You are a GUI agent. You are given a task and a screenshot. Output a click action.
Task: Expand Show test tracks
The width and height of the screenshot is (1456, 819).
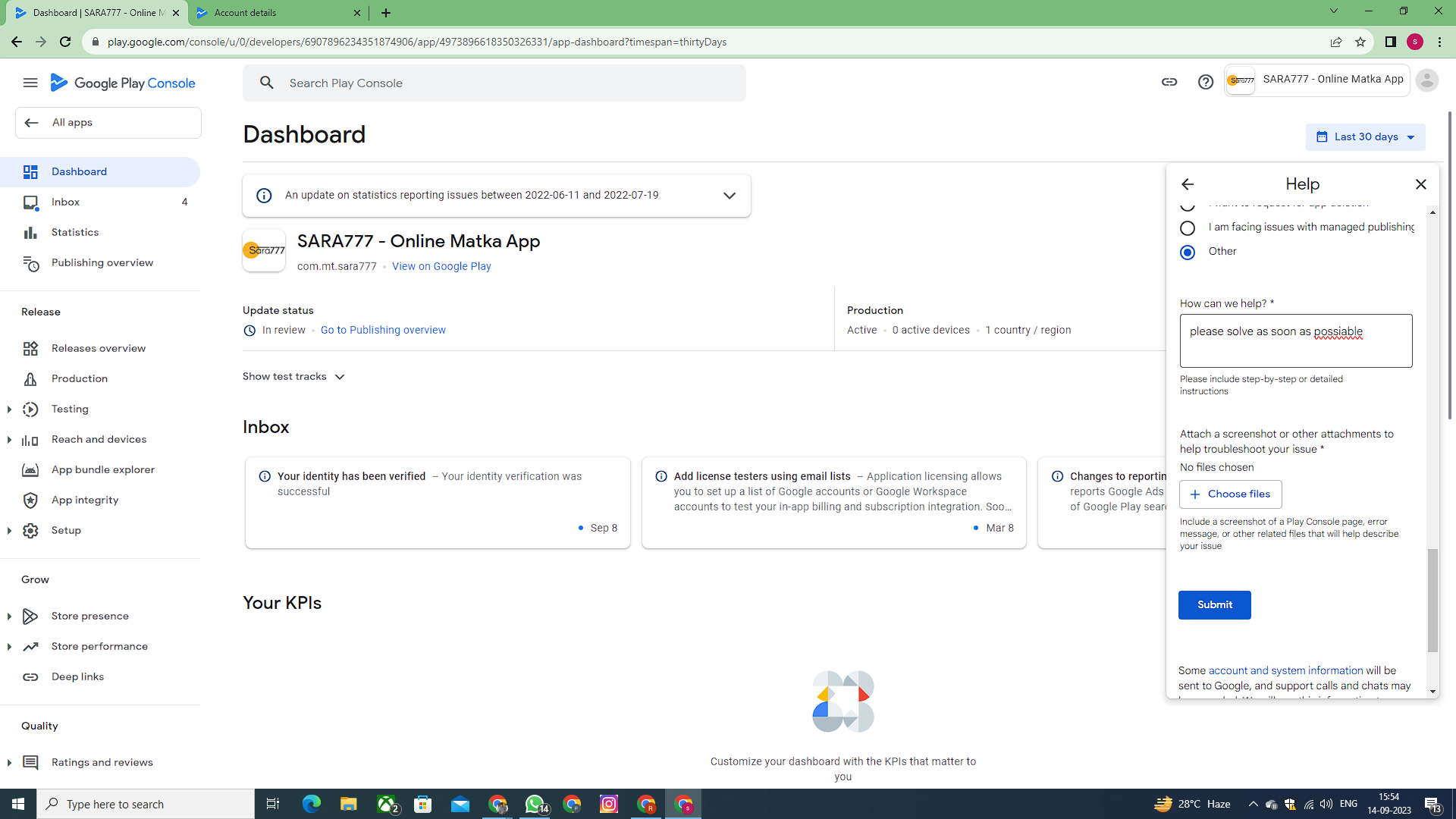pyautogui.click(x=293, y=377)
